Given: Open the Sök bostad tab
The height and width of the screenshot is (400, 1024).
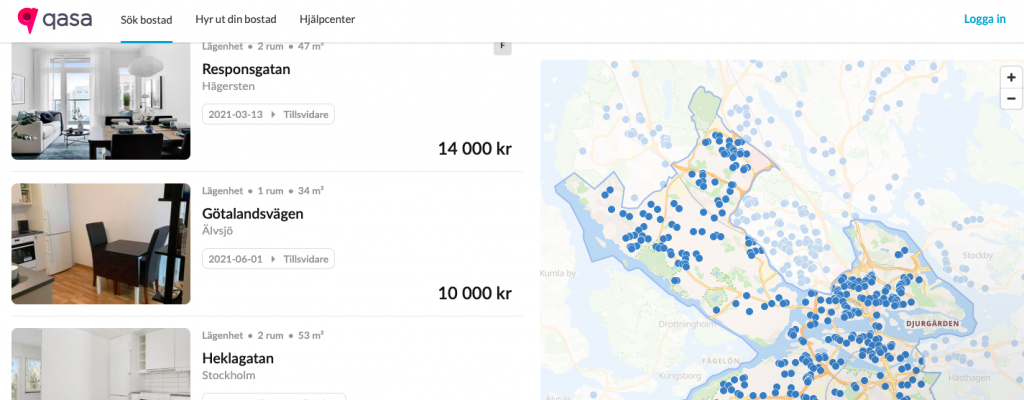Looking at the screenshot, I should 146,20.
